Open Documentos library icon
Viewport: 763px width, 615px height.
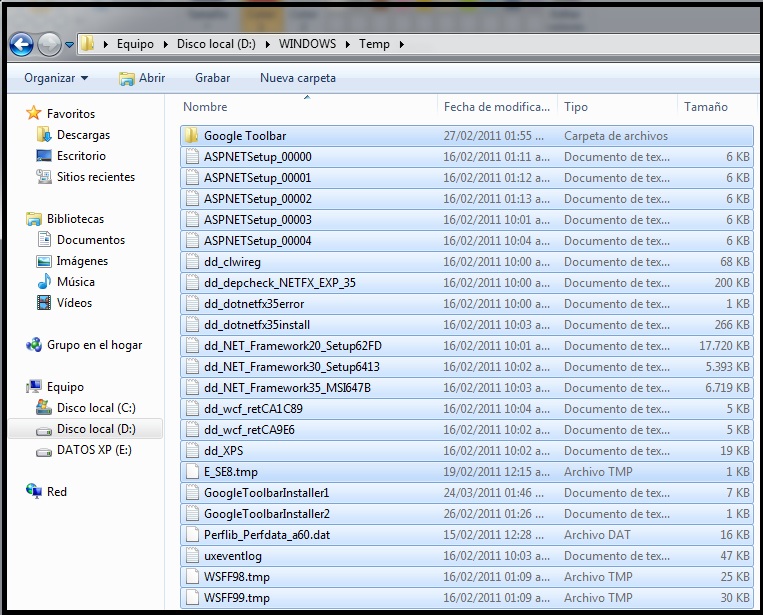point(44,239)
